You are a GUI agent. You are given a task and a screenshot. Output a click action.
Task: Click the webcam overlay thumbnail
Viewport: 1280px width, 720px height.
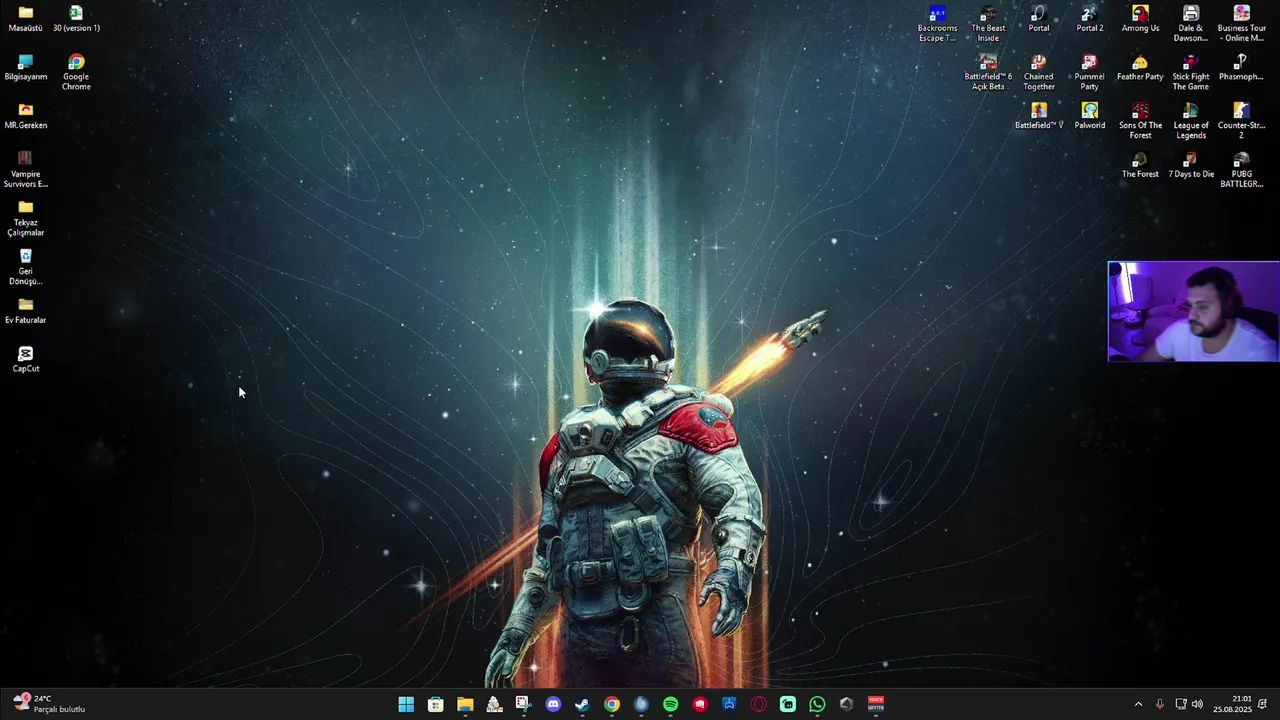tap(1193, 311)
